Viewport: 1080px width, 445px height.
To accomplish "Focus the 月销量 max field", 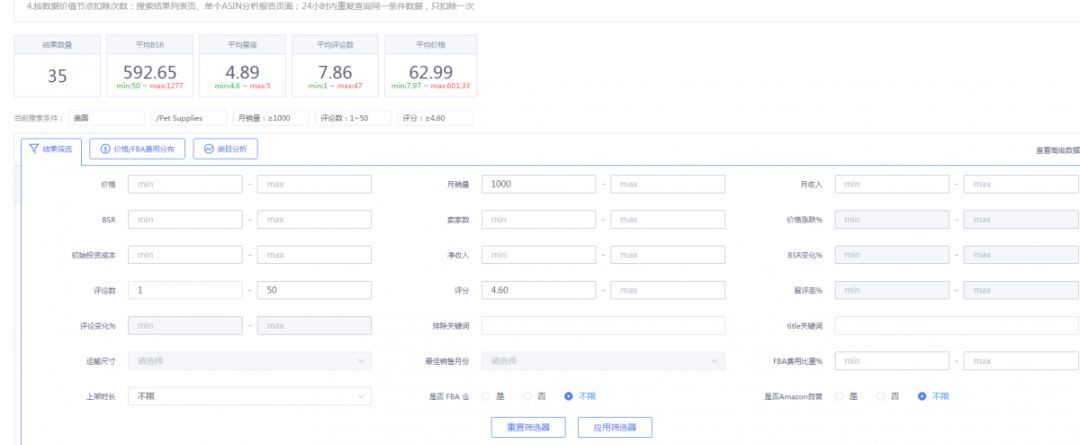I will click(x=667, y=184).
